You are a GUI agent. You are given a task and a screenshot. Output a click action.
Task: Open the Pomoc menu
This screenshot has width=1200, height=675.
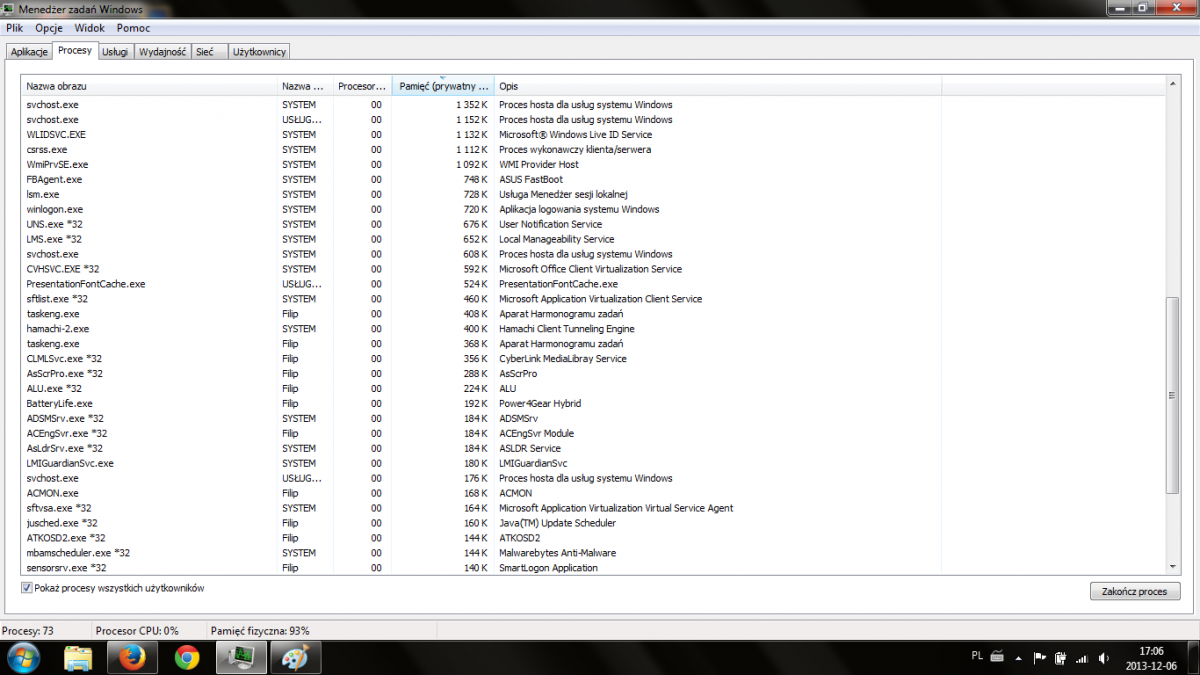133,28
